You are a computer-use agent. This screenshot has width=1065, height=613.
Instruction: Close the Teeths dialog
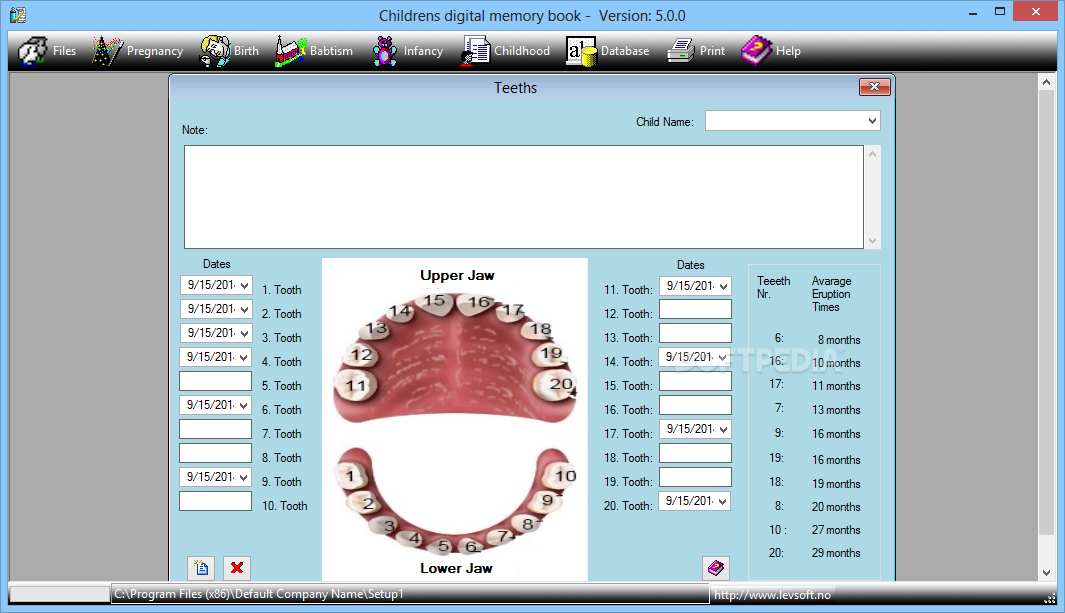click(874, 87)
